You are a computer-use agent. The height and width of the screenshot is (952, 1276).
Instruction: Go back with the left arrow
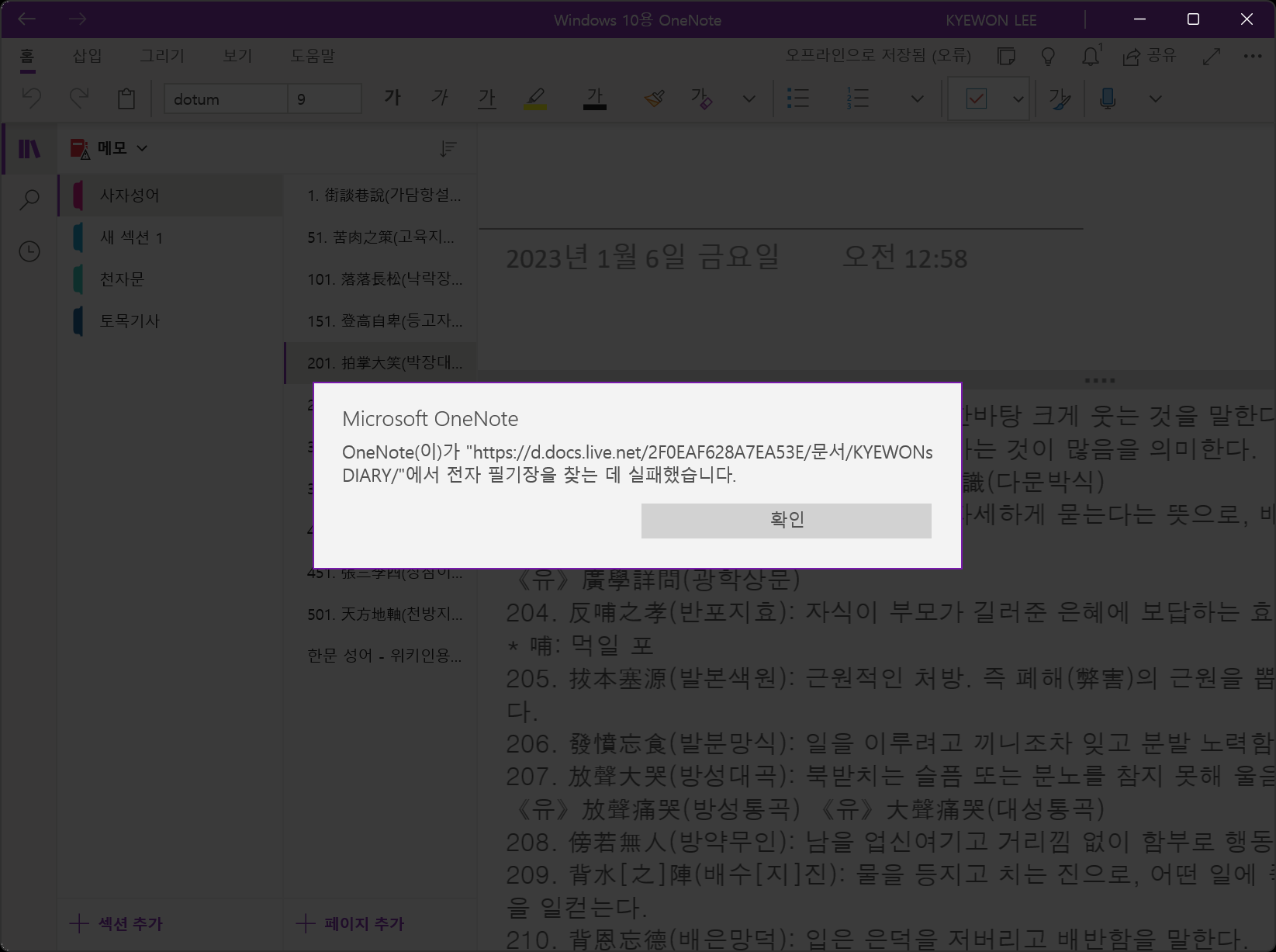pyautogui.click(x=27, y=19)
